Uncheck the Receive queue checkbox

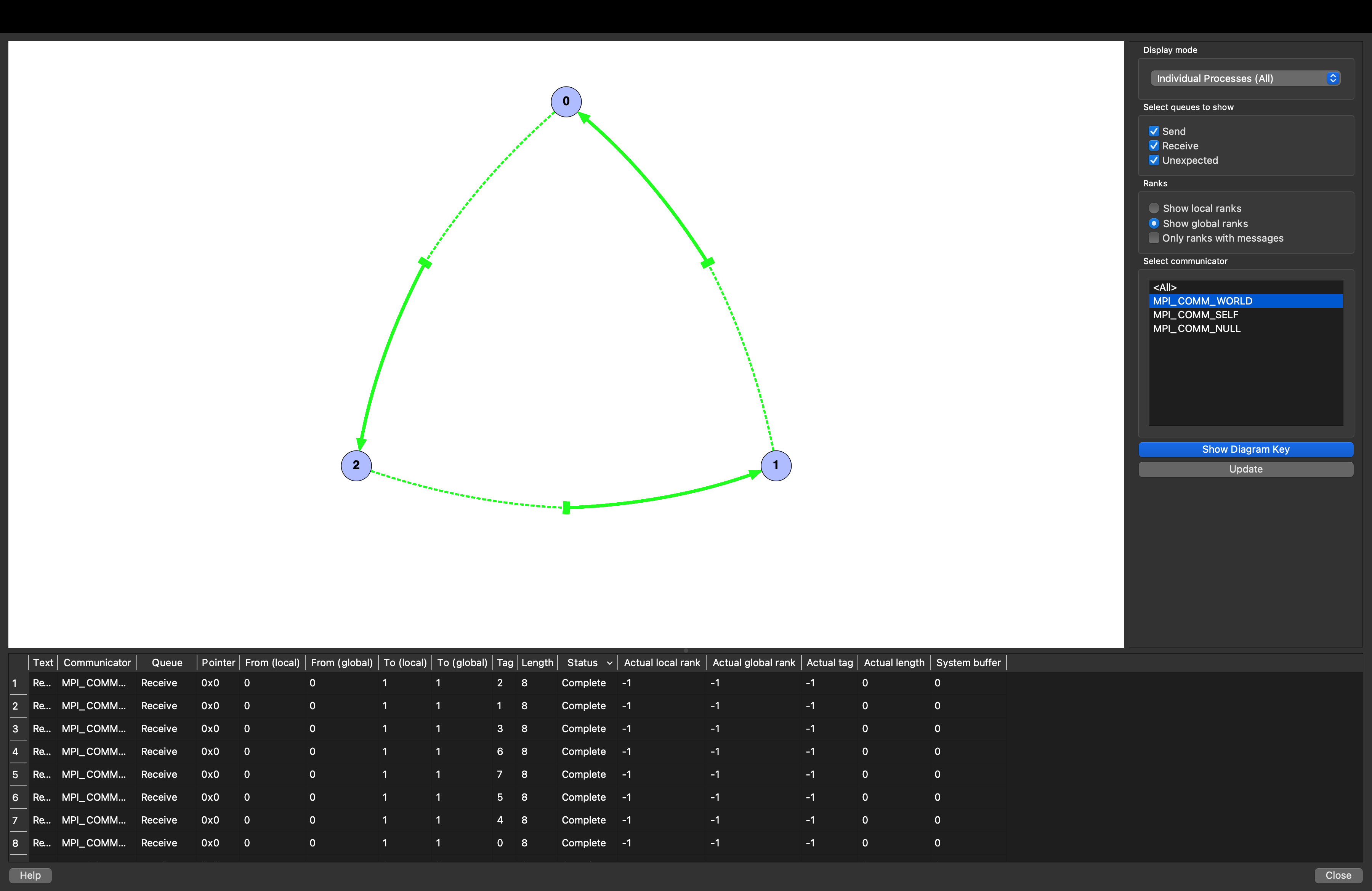1154,146
